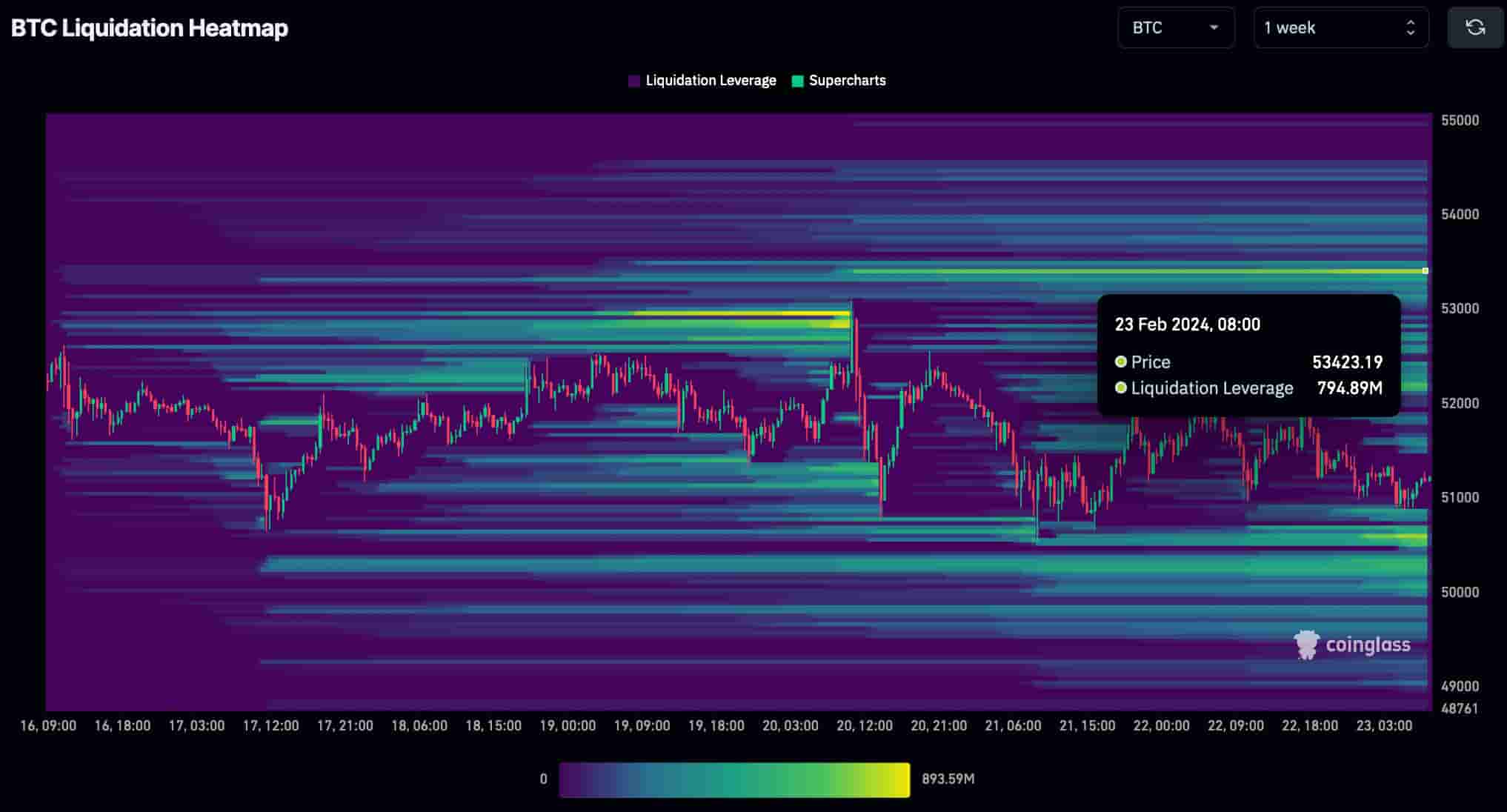The height and width of the screenshot is (812, 1507).
Task: Click the up stepper arrow on the timeframe selector
Action: coord(1411,22)
